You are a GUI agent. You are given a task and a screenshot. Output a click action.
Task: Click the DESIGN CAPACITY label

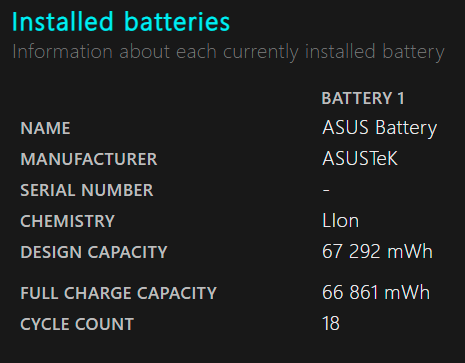click(x=94, y=252)
